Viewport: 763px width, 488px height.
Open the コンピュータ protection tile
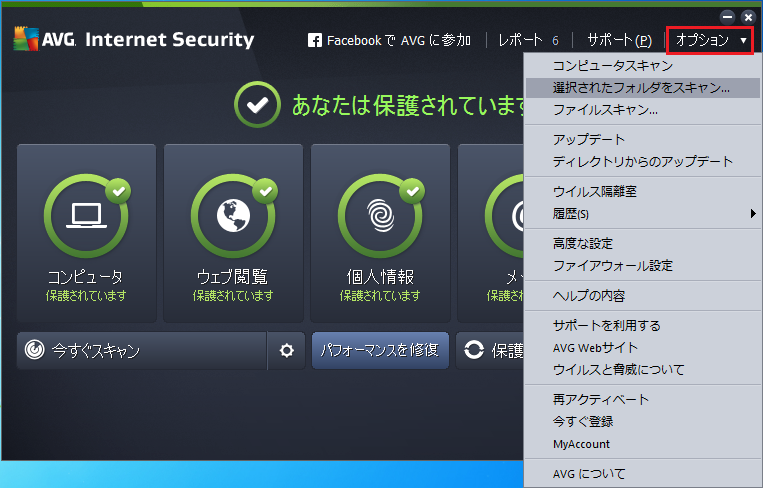click(87, 233)
